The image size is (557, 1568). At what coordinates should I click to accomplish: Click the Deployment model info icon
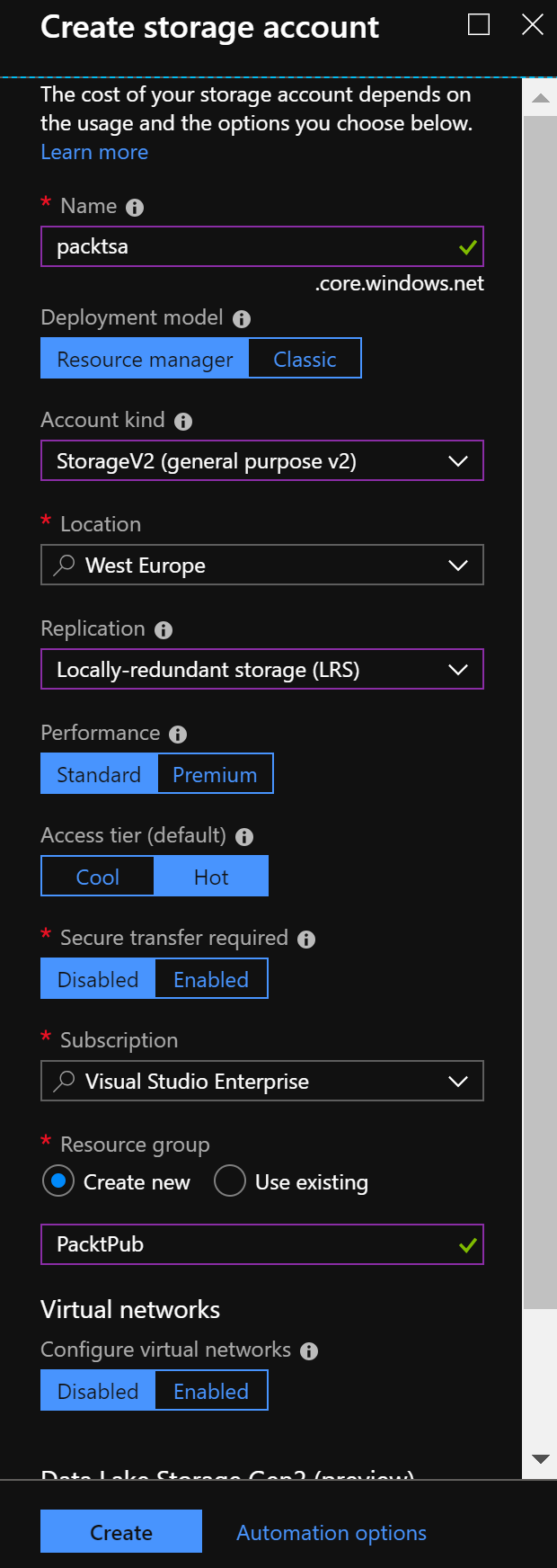pyautogui.click(x=242, y=319)
